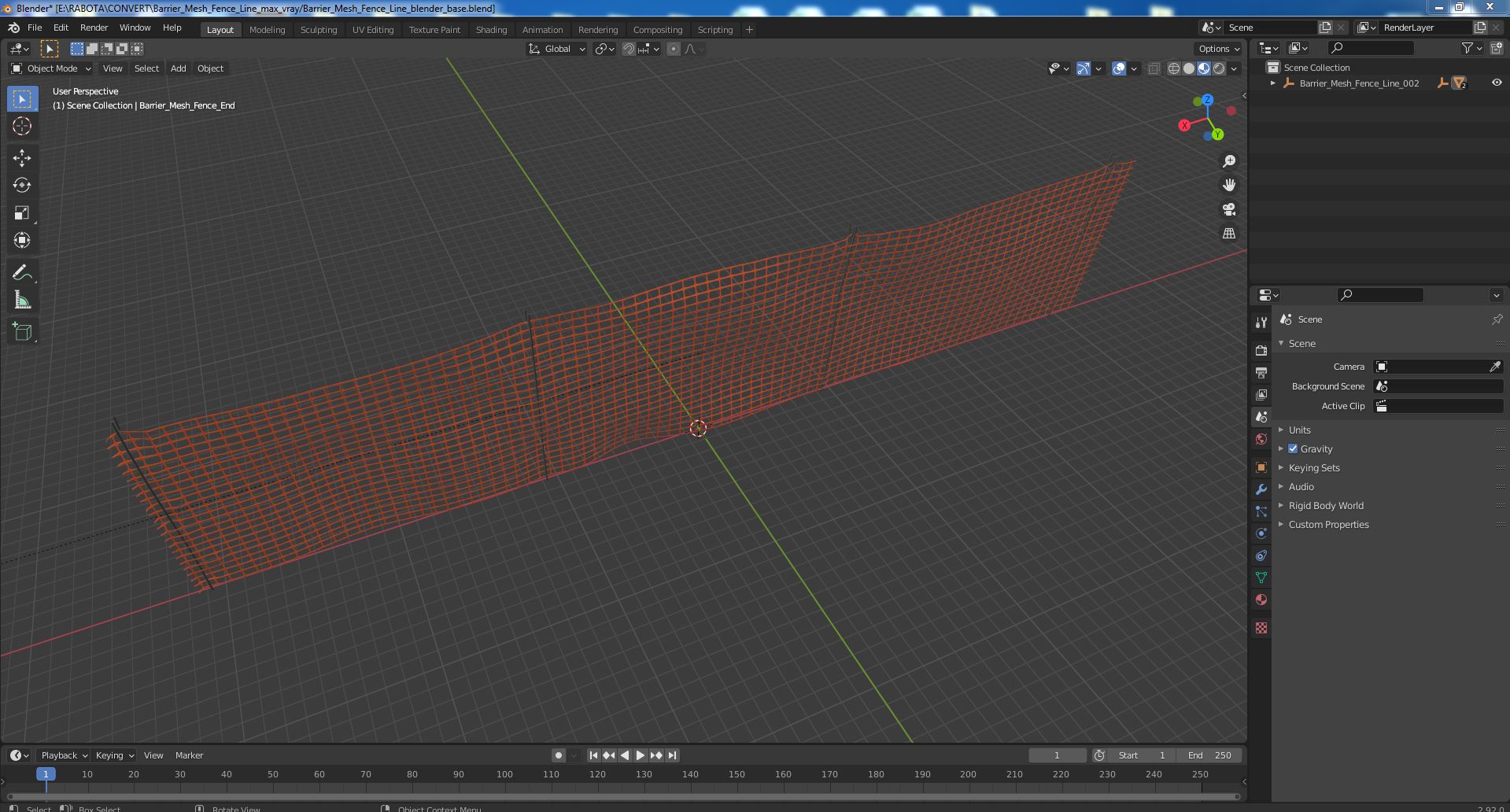Select the Add Cube tool

[22, 331]
